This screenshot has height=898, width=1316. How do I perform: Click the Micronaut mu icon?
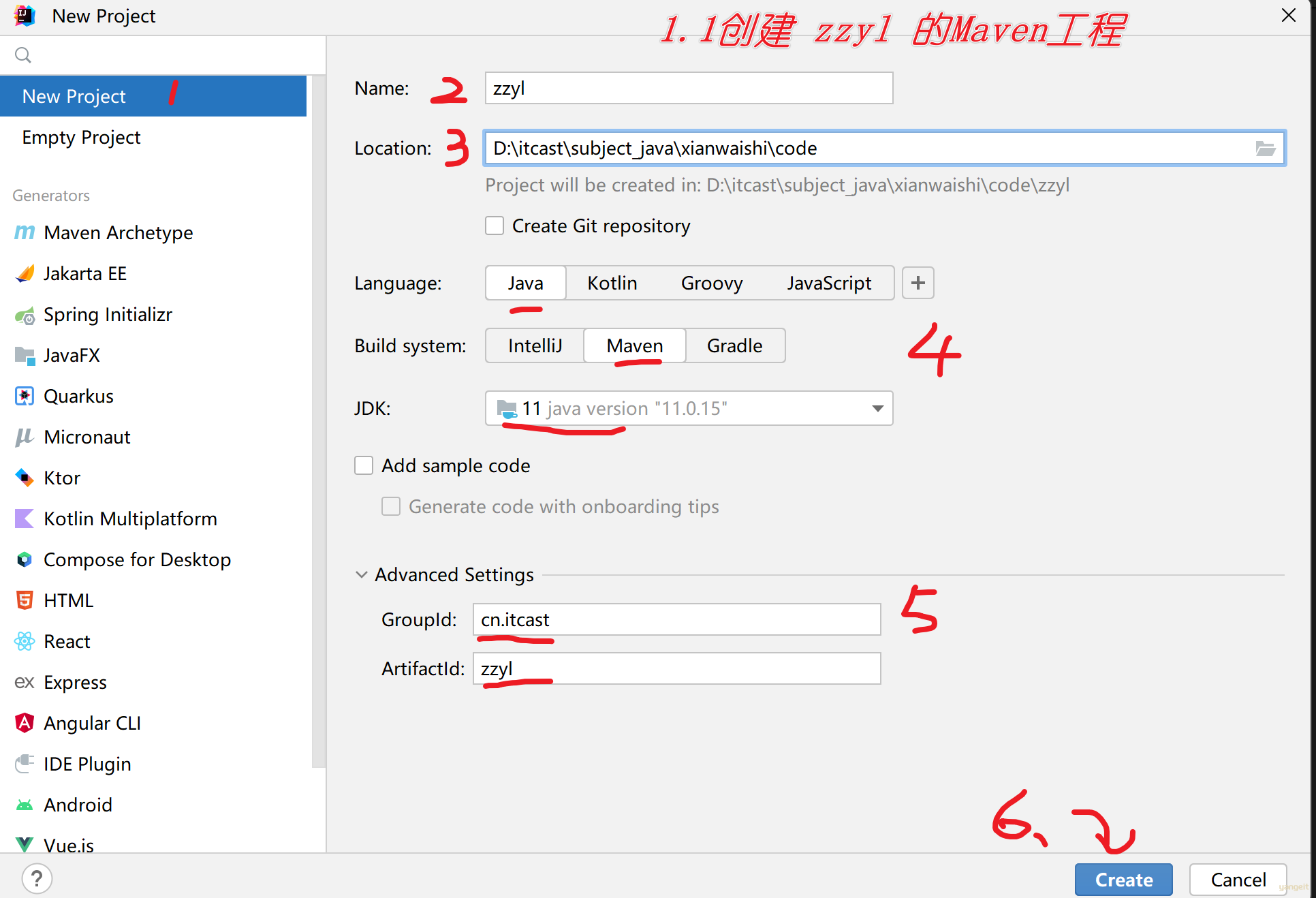[25, 437]
